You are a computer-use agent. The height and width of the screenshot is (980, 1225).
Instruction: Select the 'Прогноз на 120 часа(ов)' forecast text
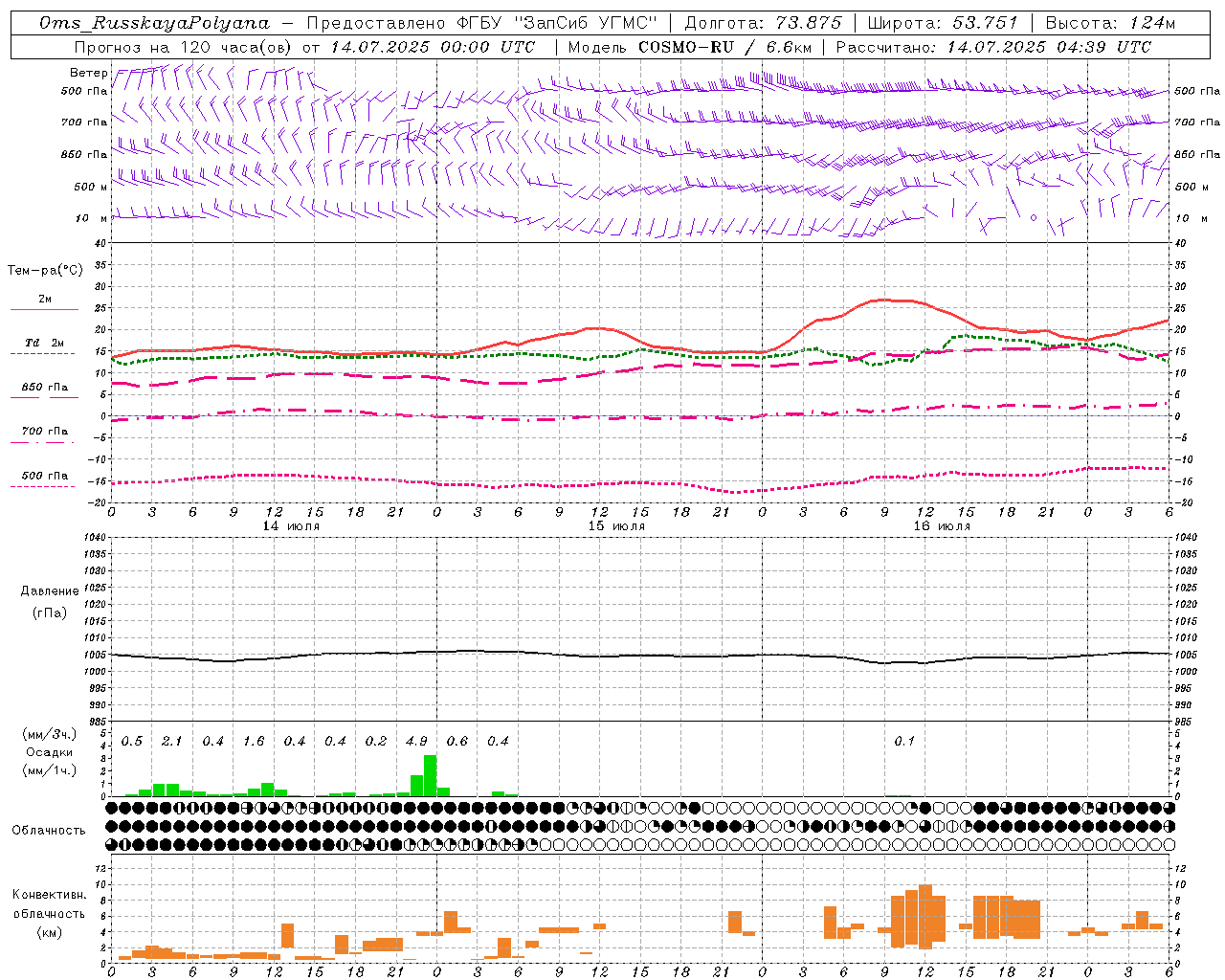point(184,47)
